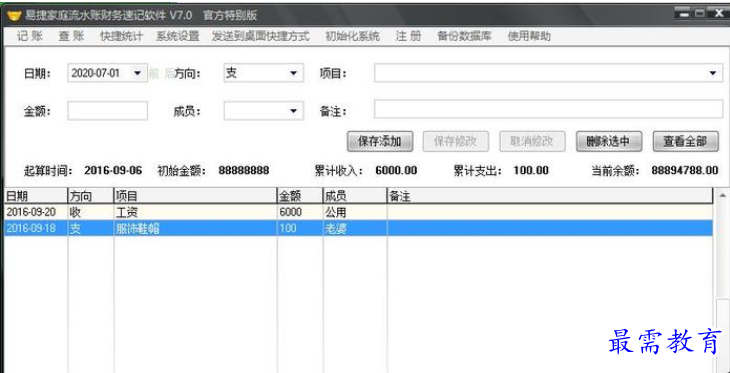This screenshot has height=373, width=730.
Task: Expand the 方向 dropdown showing 支
Action: [293, 73]
